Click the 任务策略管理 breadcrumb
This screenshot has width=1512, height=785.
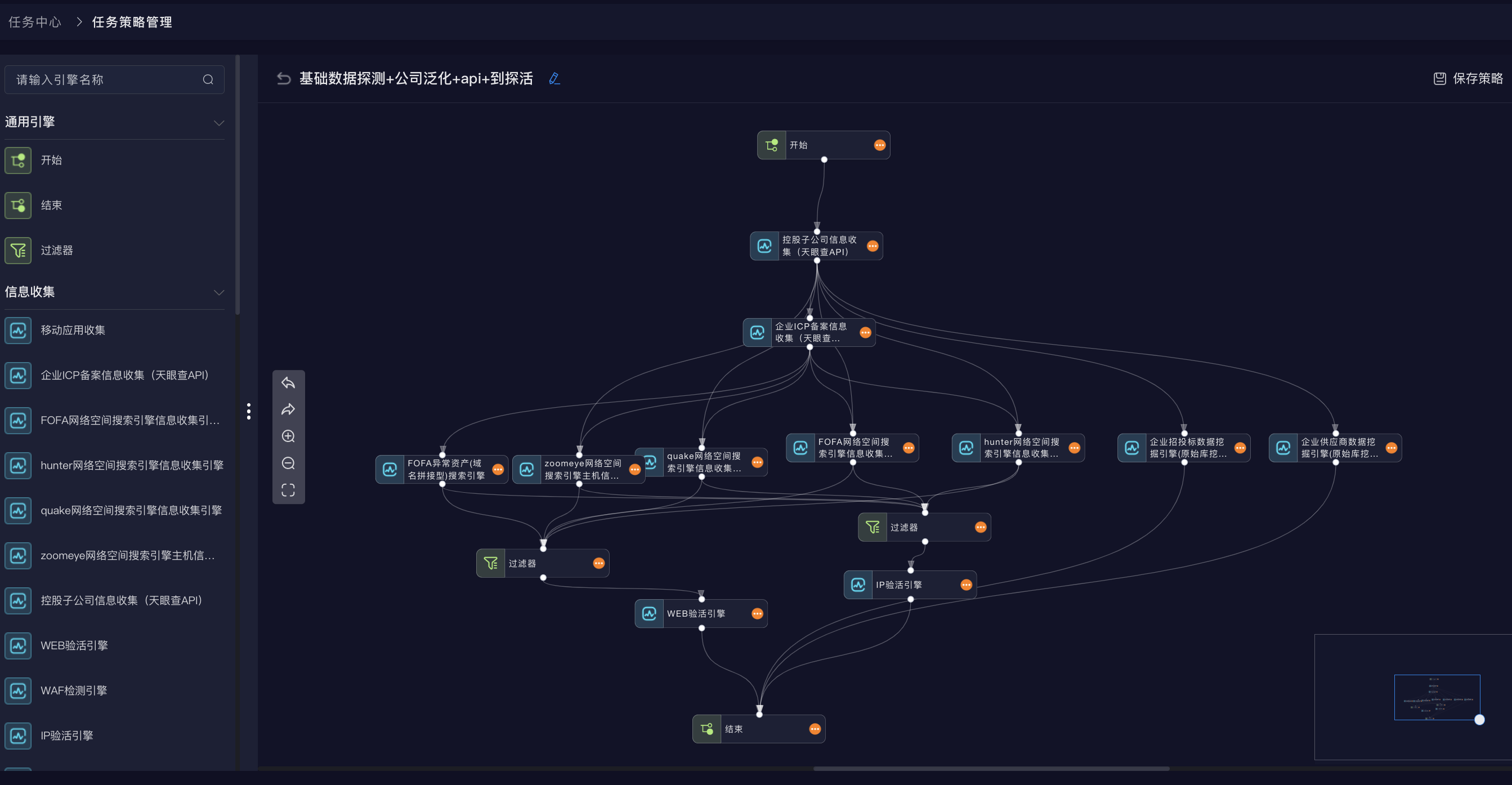(132, 23)
